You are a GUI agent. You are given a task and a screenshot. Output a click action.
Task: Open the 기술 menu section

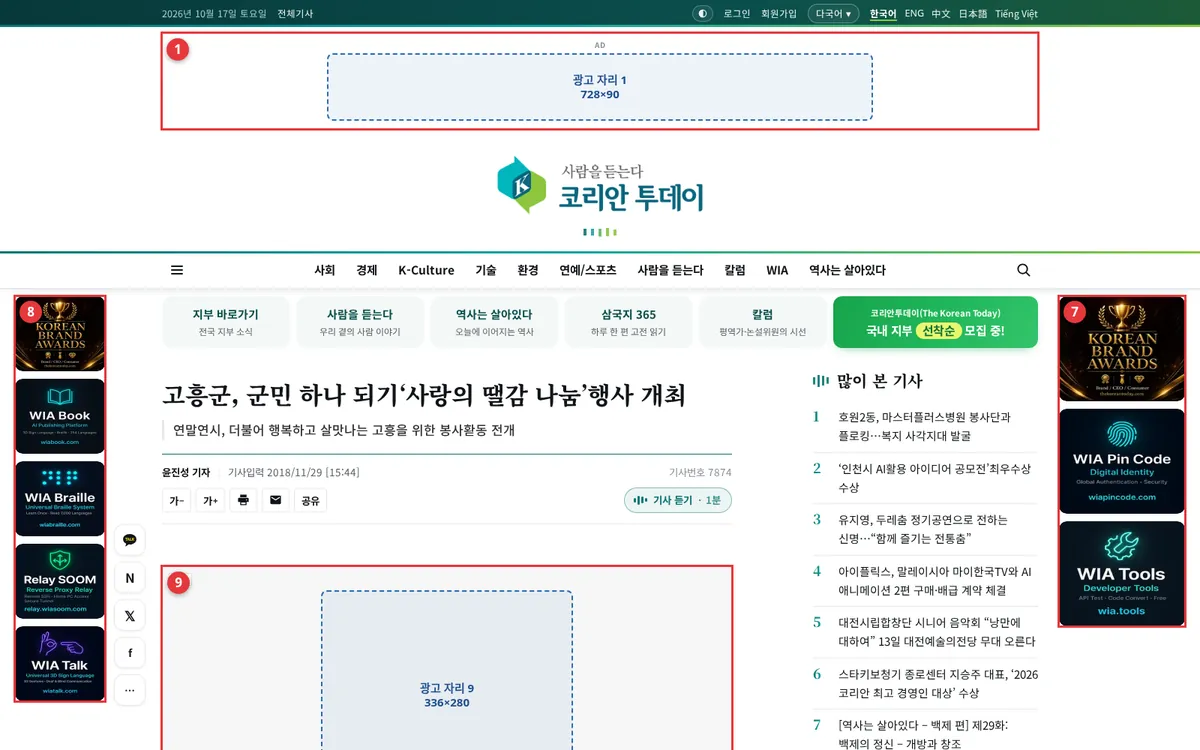click(486, 270)
